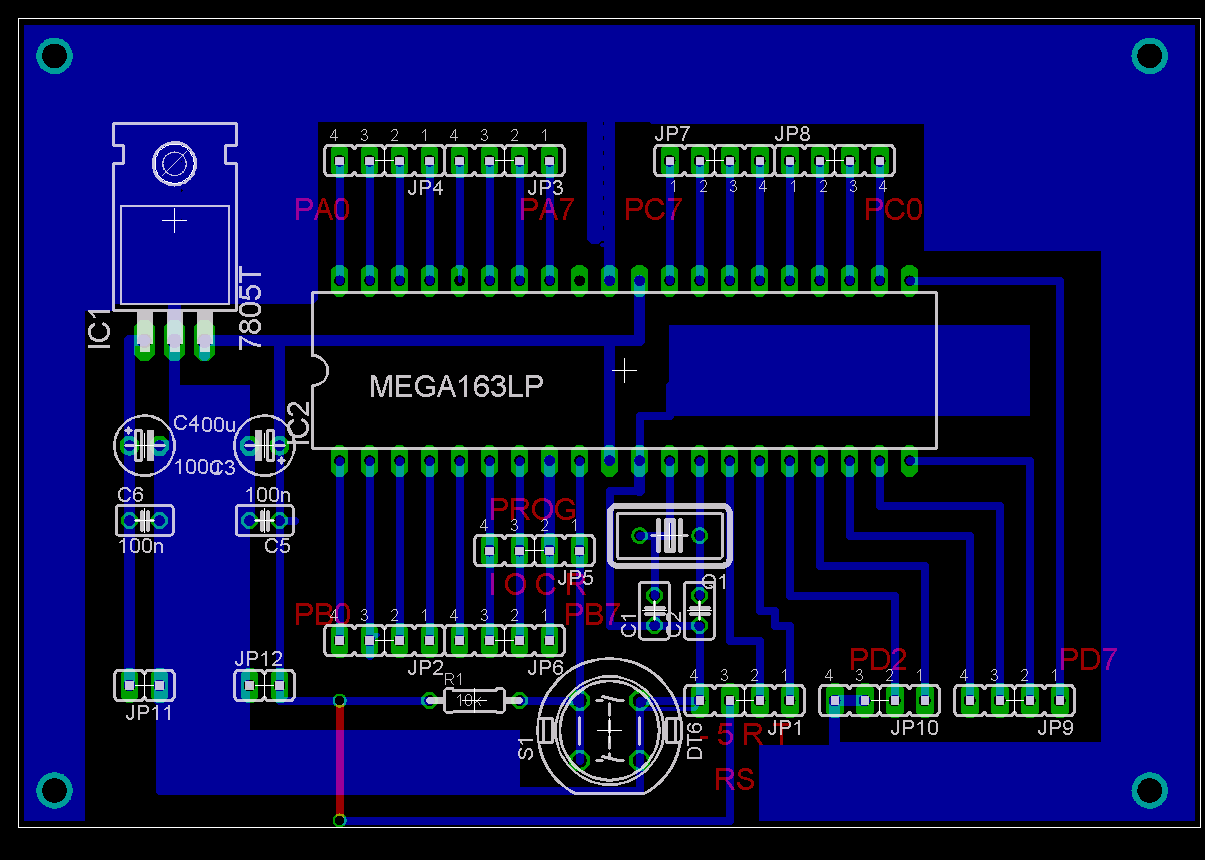Click the magenta vertical wire segment

pos(340,760)
